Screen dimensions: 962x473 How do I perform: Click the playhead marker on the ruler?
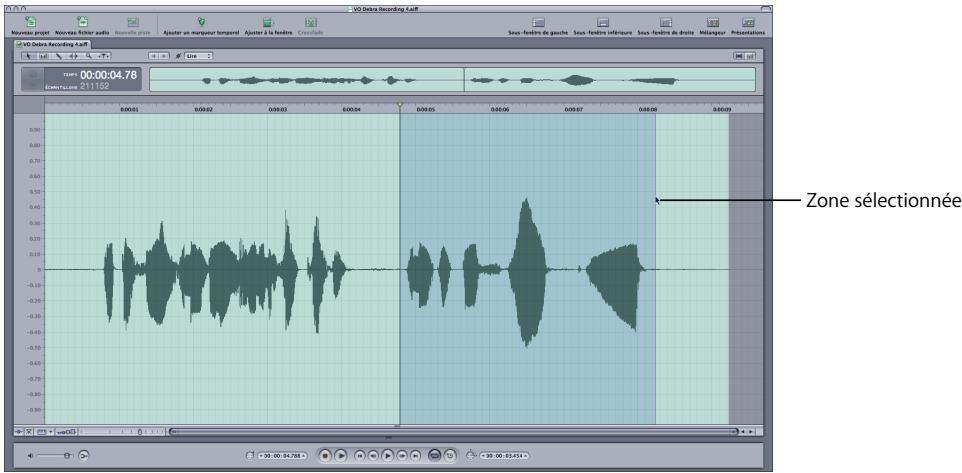tap(400, 106)
